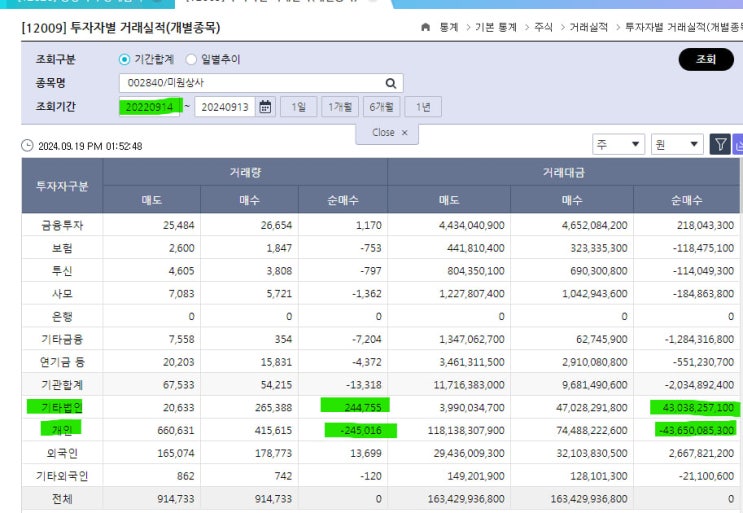Viewport: 743px width, 513px height.
Task: Click the highlighted value 244,755
Action: click(x=363, y=407)
